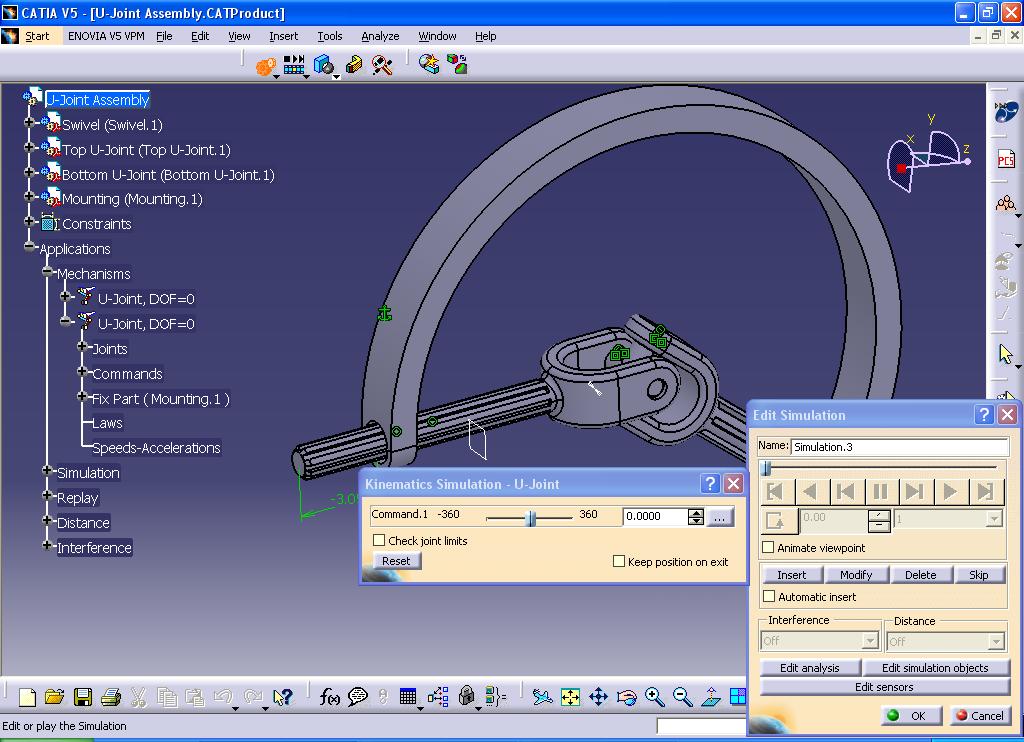Expand the Swivel (Swivel.1) node
1024x742 pixels.
[29, 122]
